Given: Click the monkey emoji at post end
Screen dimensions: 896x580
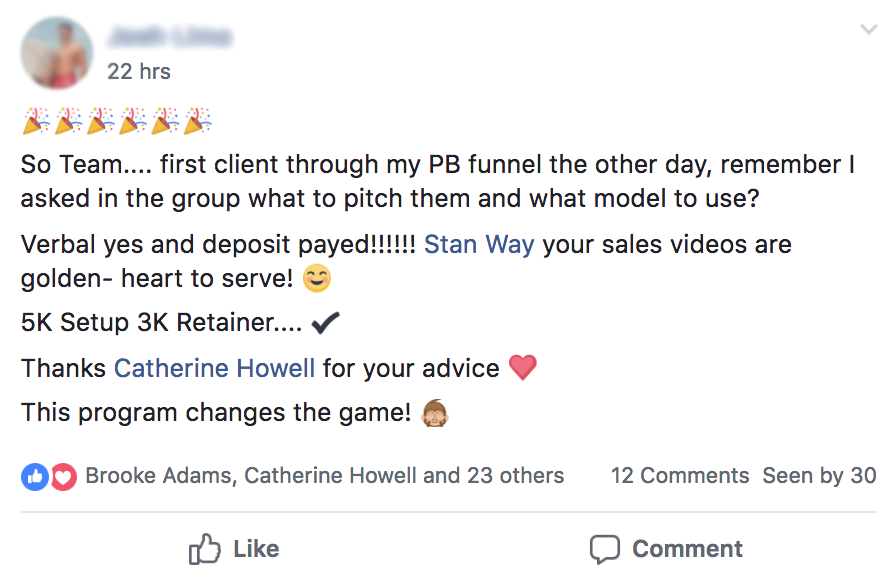Looking at the screenshot, I should (x=435, y=412).
